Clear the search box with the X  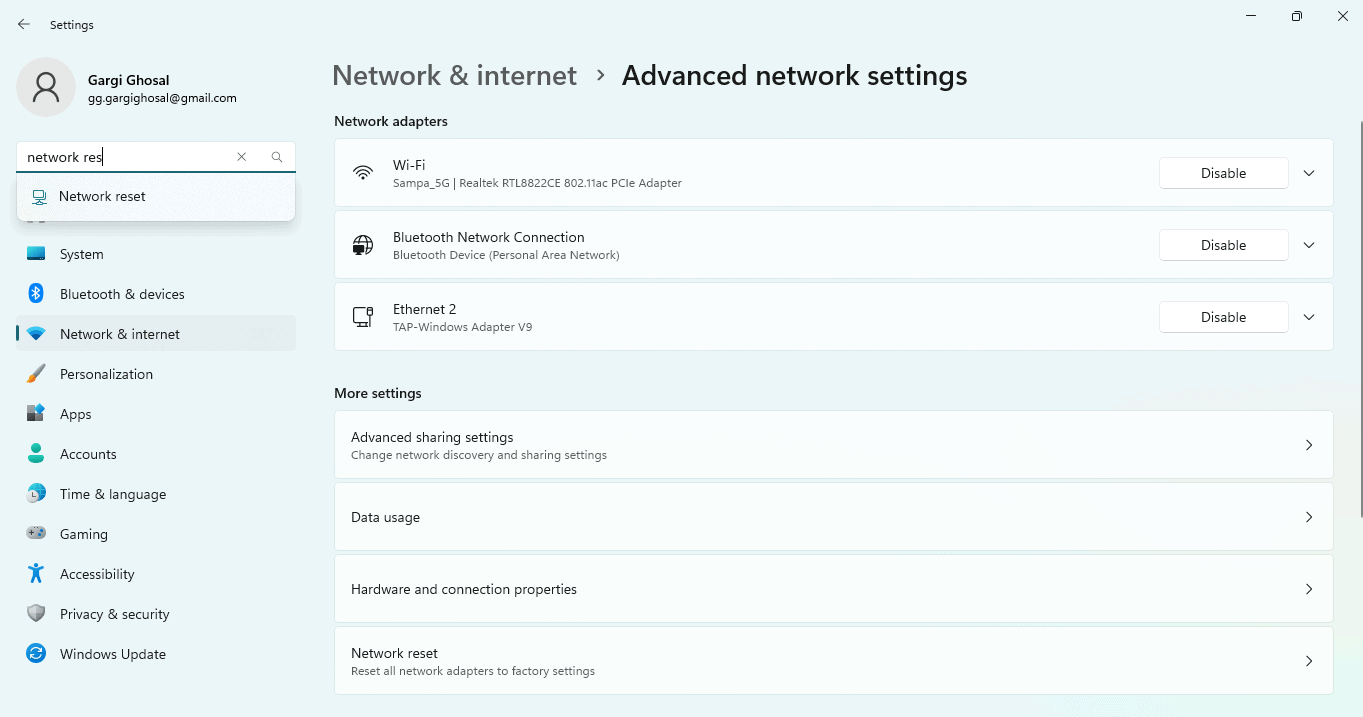pos(242,157)
